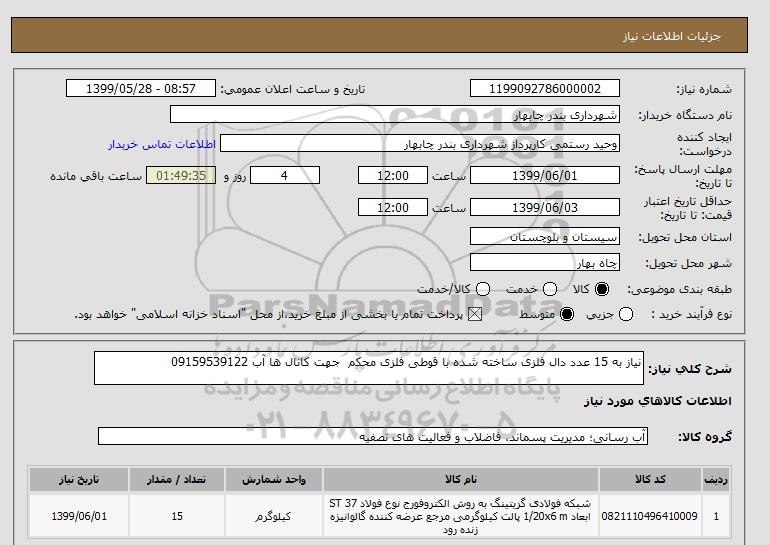770x545 pixels.
Task: Select the خدمت radio button
Action: pos(550,289)
